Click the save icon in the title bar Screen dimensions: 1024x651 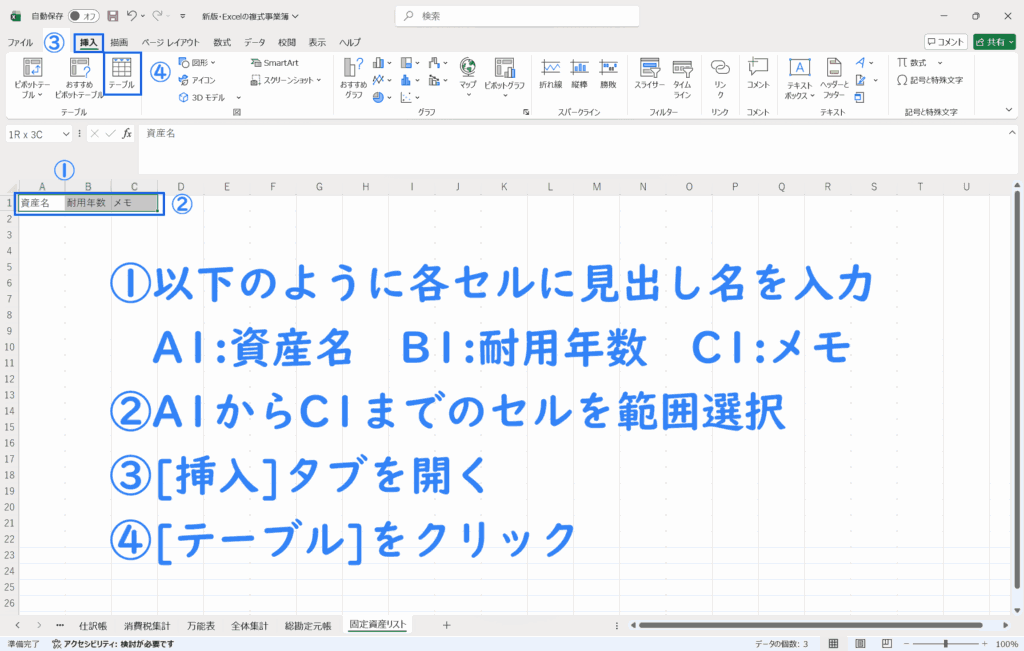pos(112,16)
